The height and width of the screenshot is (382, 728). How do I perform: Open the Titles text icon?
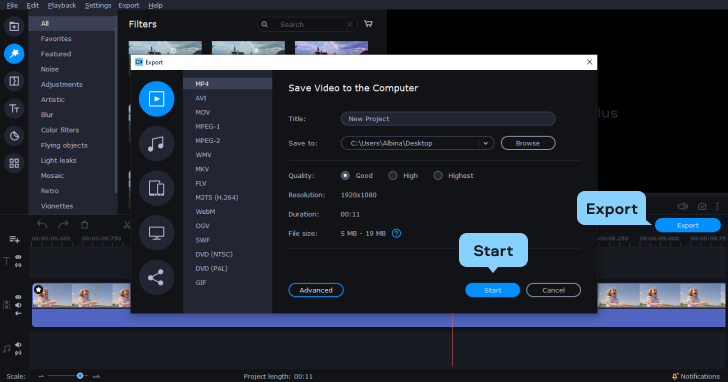14,109
